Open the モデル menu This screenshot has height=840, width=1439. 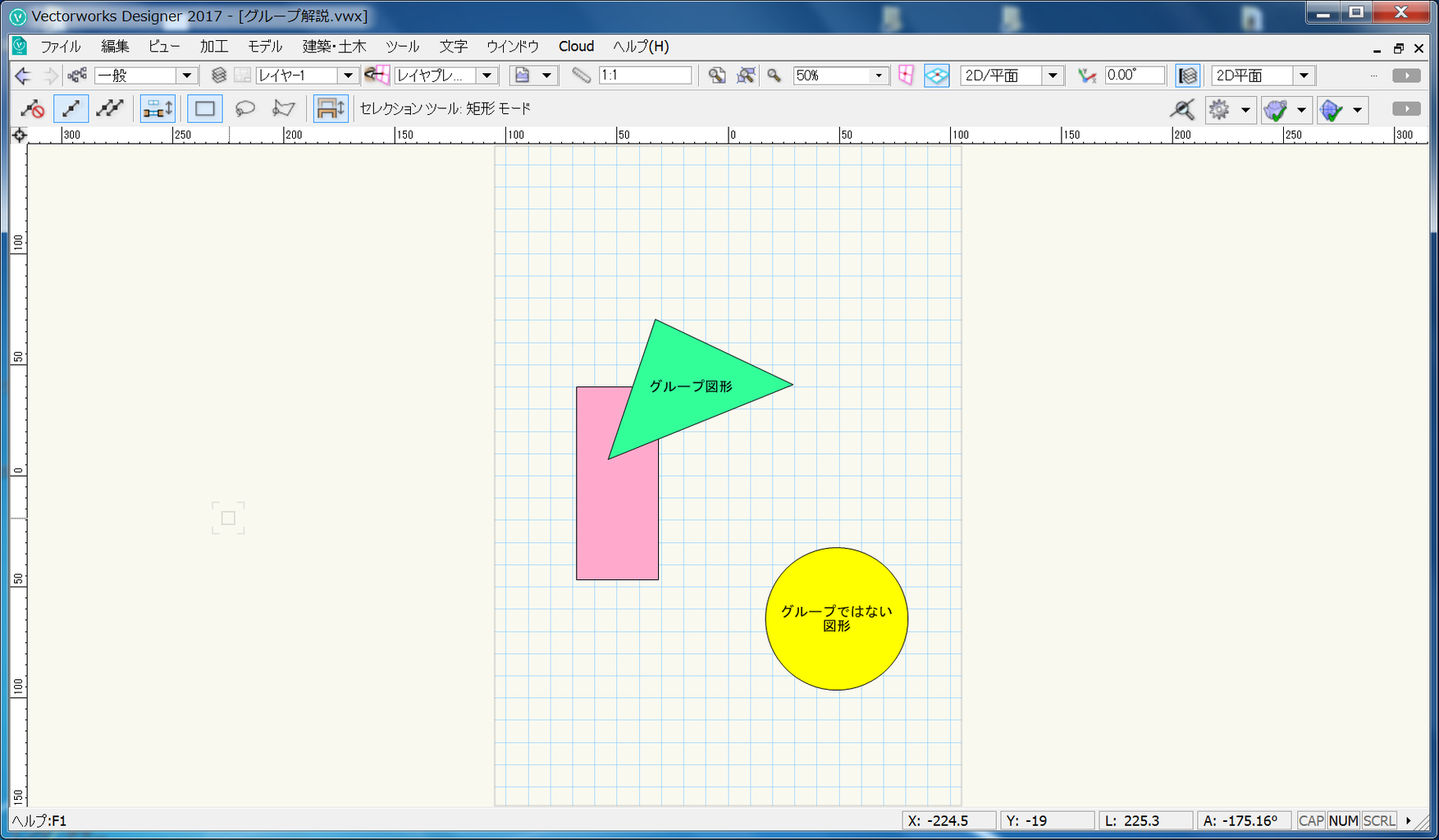tap(265, 47)
